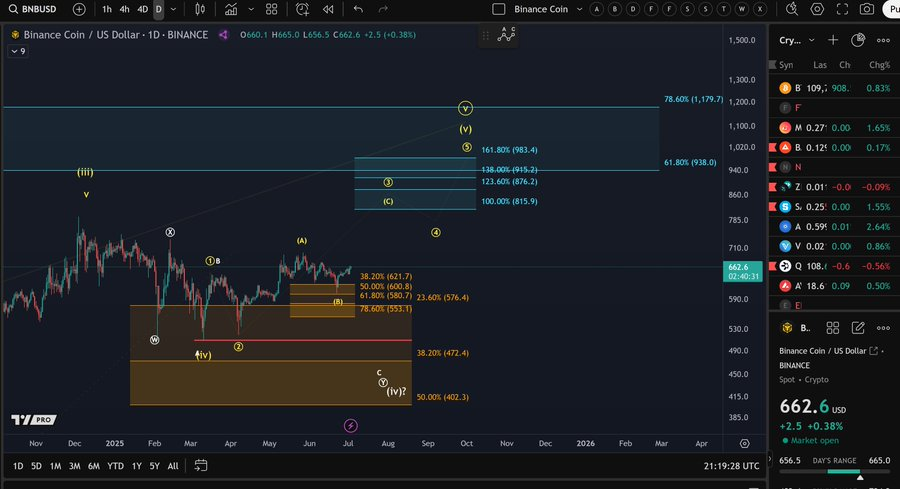The height and width of the screenshot is (489, 900).
Task: Add a symbol to the watchlist
Action: click(x=833, y=40)
